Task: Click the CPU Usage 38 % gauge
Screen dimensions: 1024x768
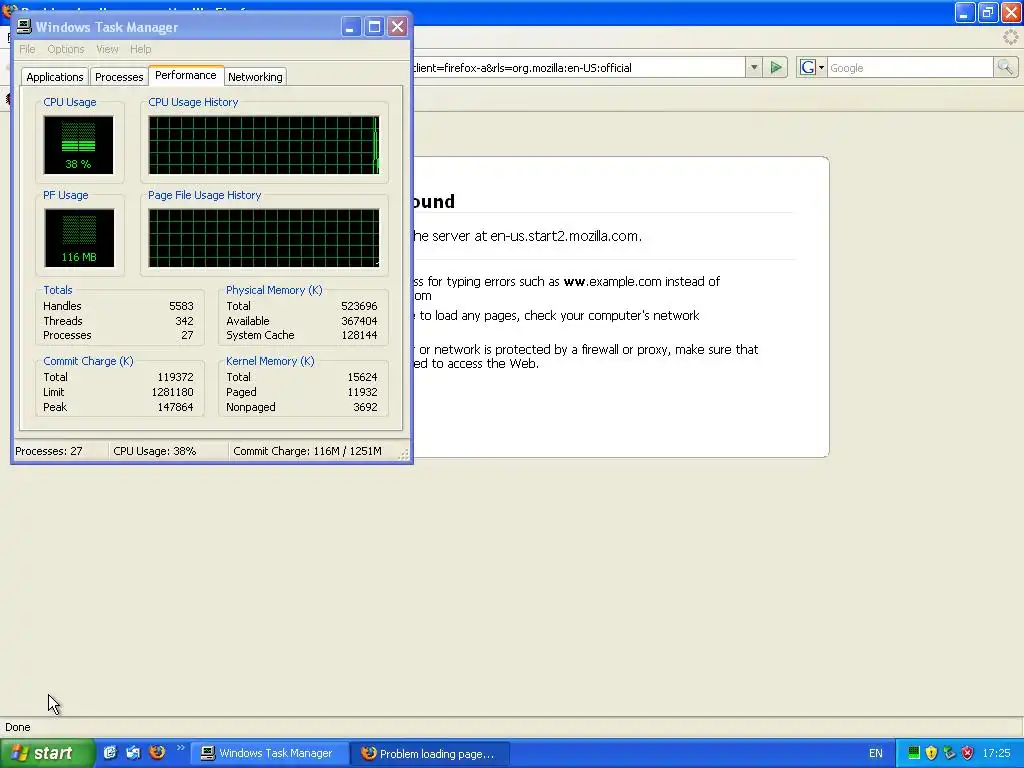Action: pyautogui.click(x=78, y=145)
